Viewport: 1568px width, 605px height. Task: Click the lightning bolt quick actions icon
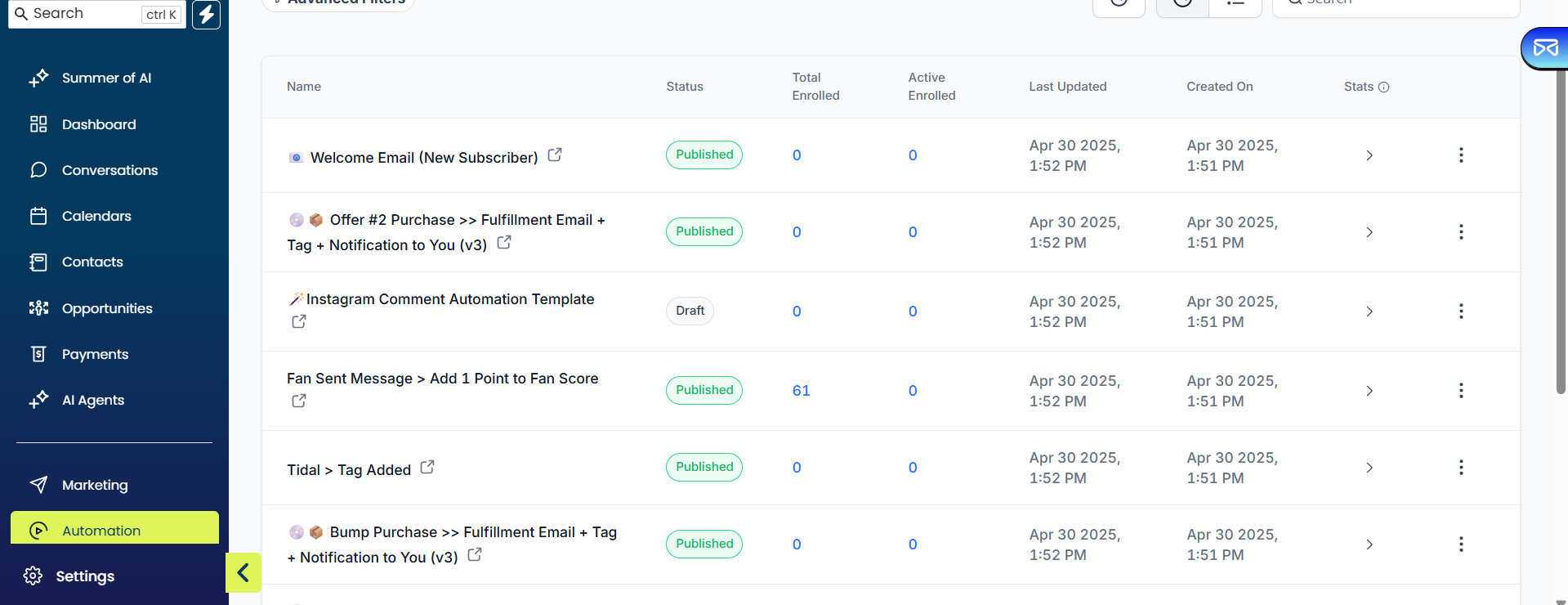pos(207,14)
